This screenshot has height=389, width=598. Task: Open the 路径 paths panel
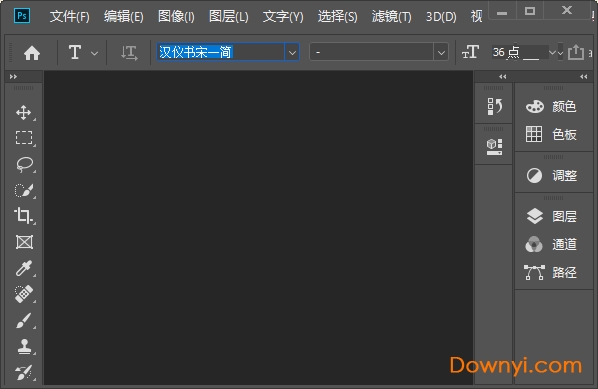[x=550, y=272]
